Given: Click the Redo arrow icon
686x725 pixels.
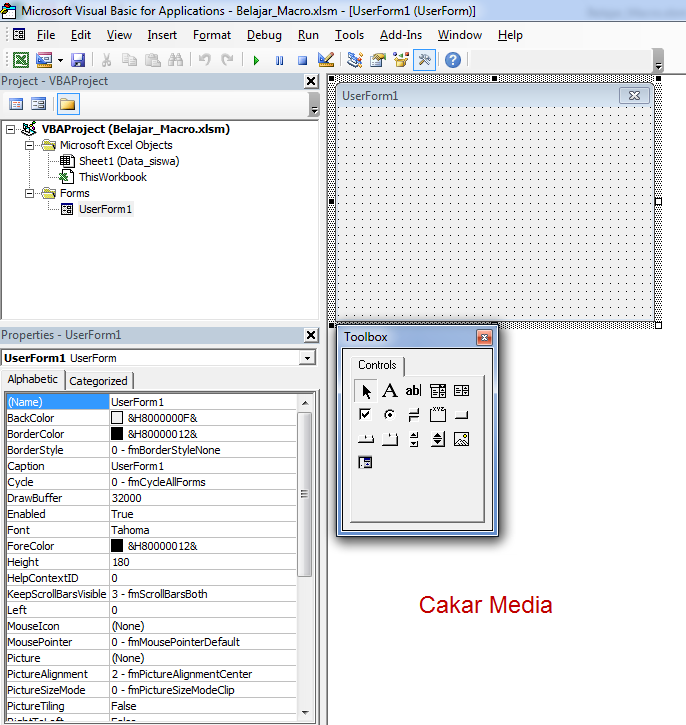Looking at the screenshot, I should point(227,60).
